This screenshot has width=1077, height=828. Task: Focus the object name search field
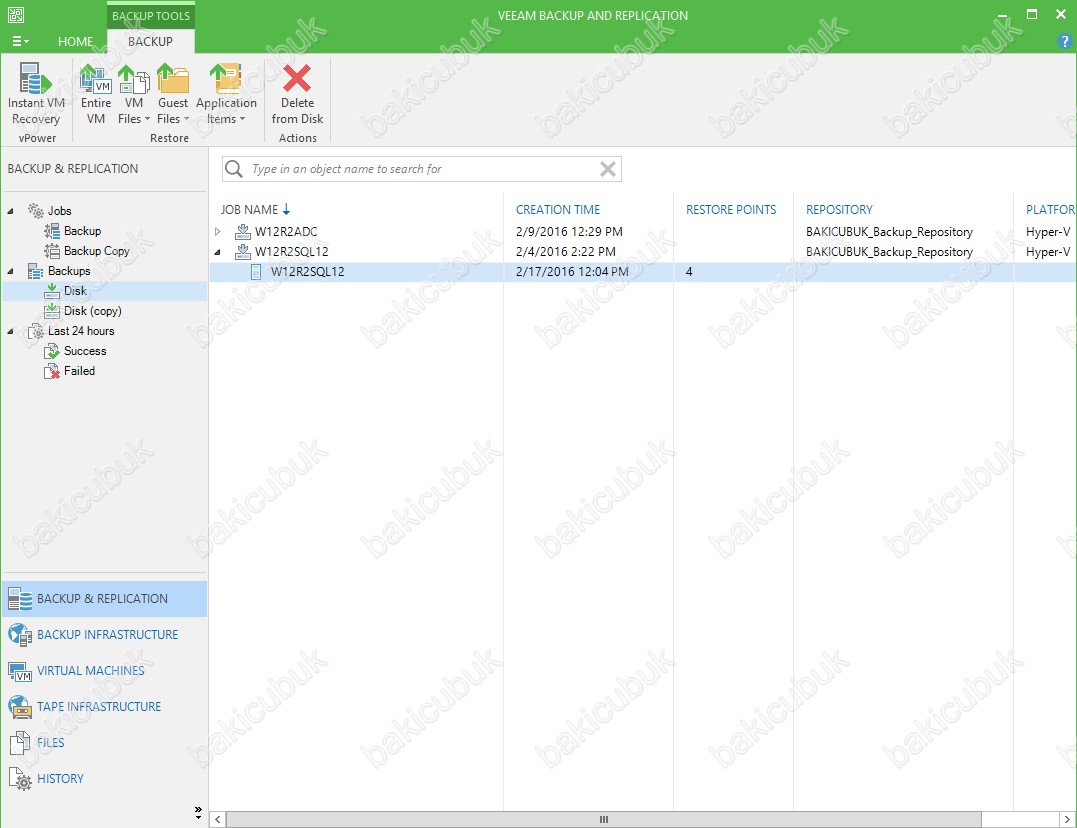click(x=421, y=169)
